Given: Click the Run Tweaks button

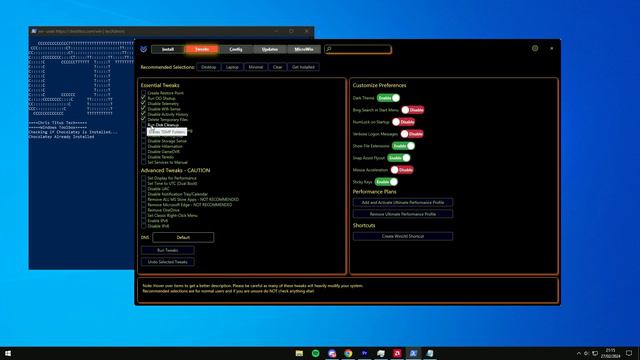Looking at the screenshot, I should click(168, 250).
